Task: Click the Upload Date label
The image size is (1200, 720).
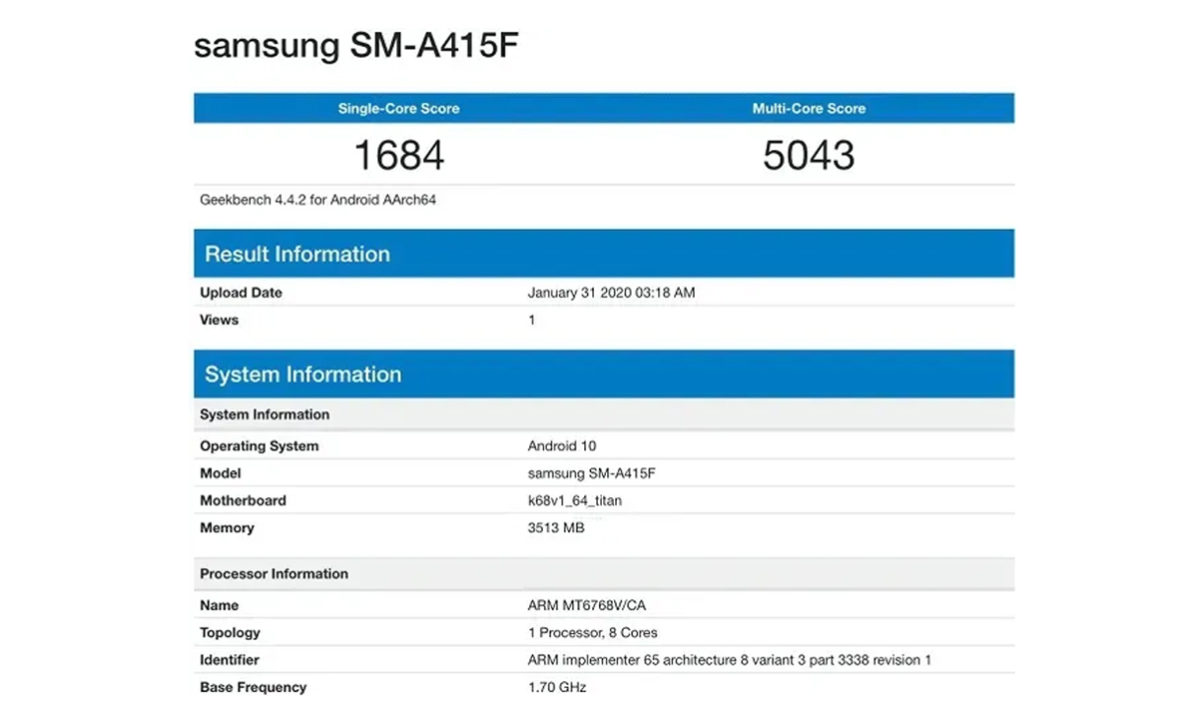Action: click(x=240, y=292)
